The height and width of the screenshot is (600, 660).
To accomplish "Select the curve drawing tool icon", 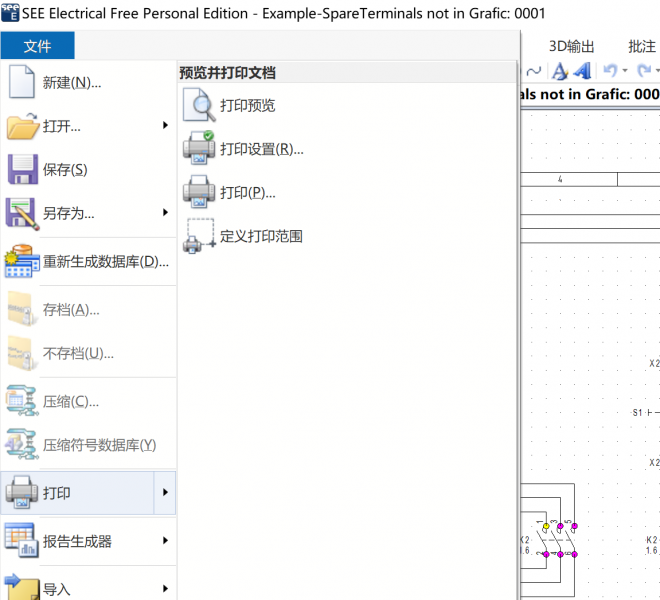I will pos(533,71).
